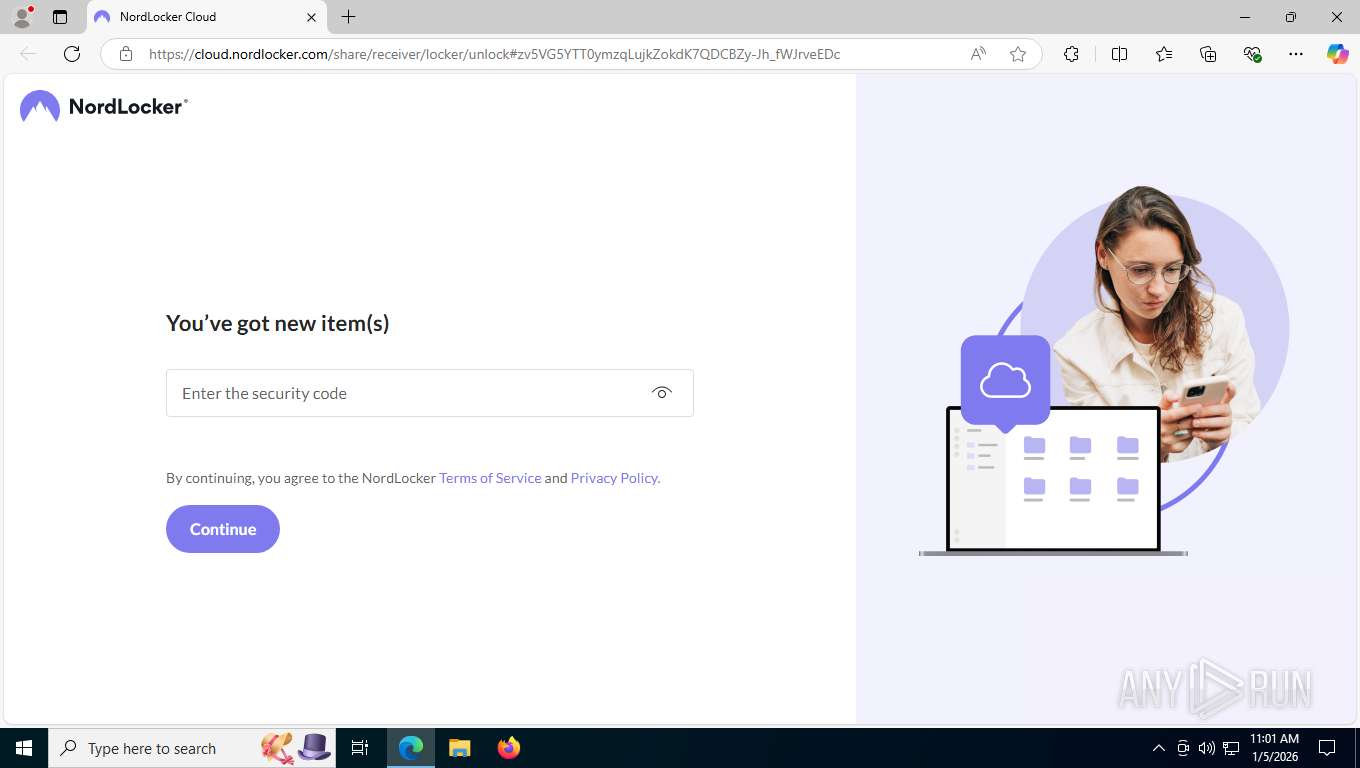Image resolution: width=1360 pixels, height=768 pixels.
Task: Click the Meet Now tray icon
Action: tap(1183, 748)
